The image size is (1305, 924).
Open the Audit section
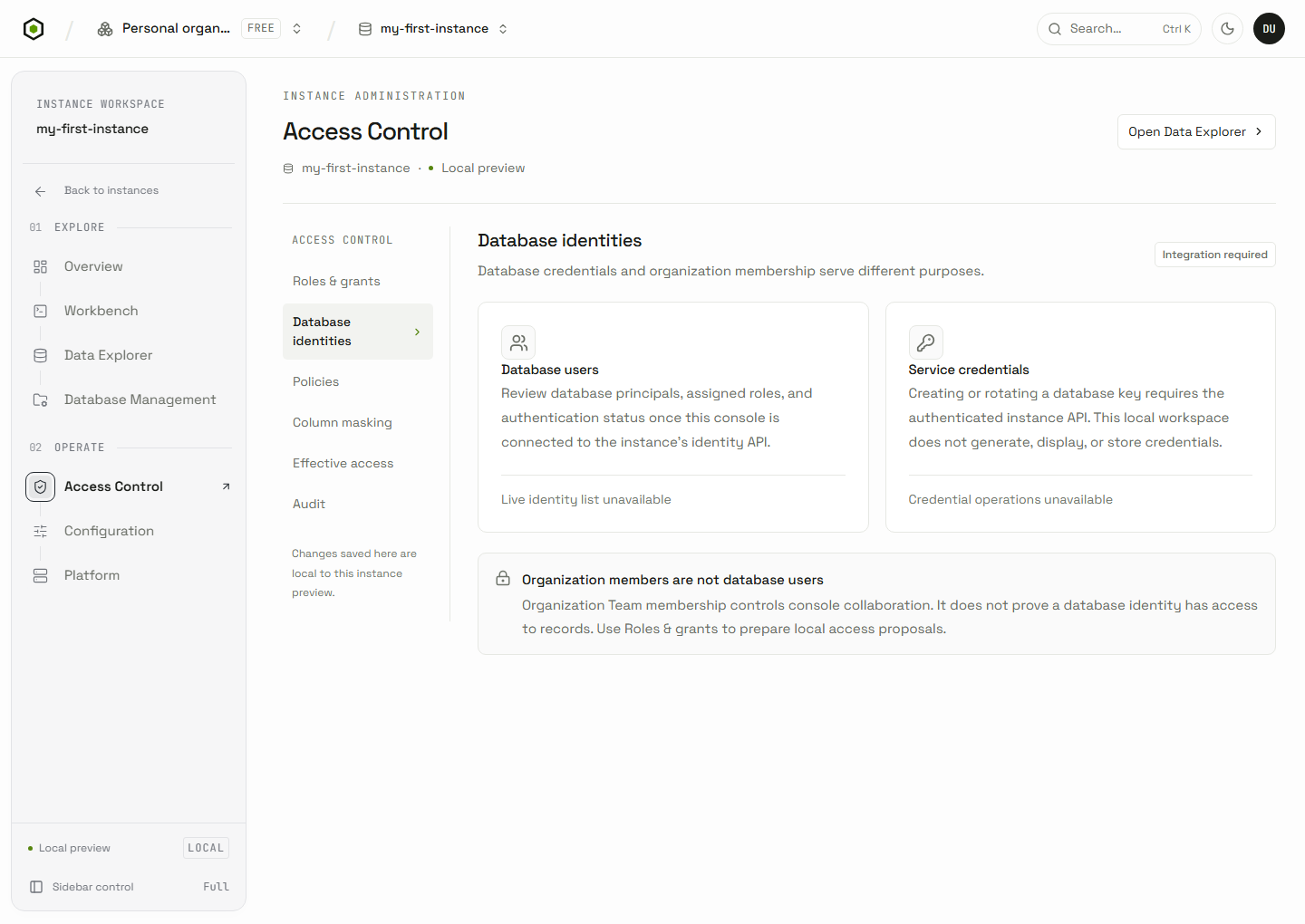tap(358, 504)
